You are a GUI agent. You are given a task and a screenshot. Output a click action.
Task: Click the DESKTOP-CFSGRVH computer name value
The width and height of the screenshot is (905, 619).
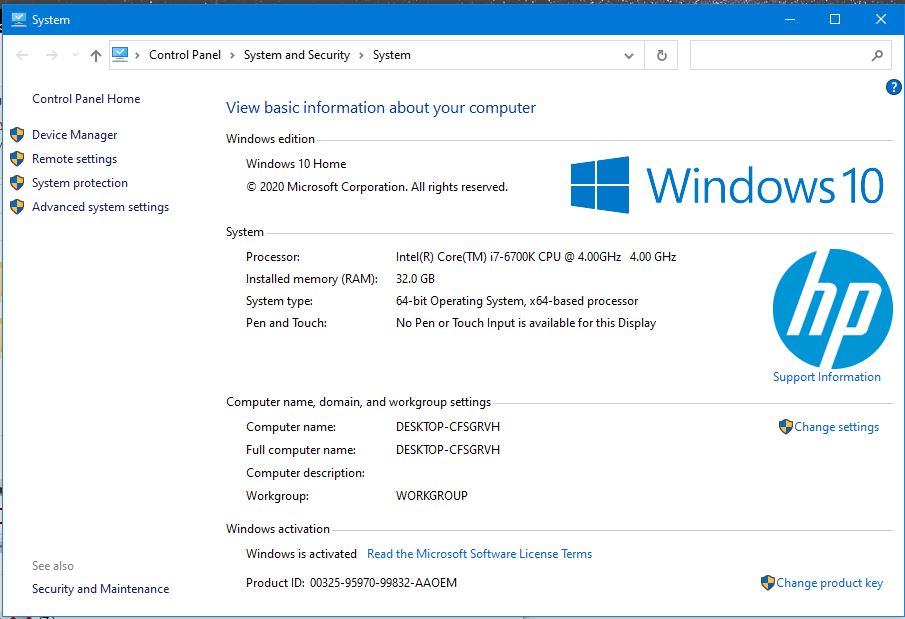(448, 427)
